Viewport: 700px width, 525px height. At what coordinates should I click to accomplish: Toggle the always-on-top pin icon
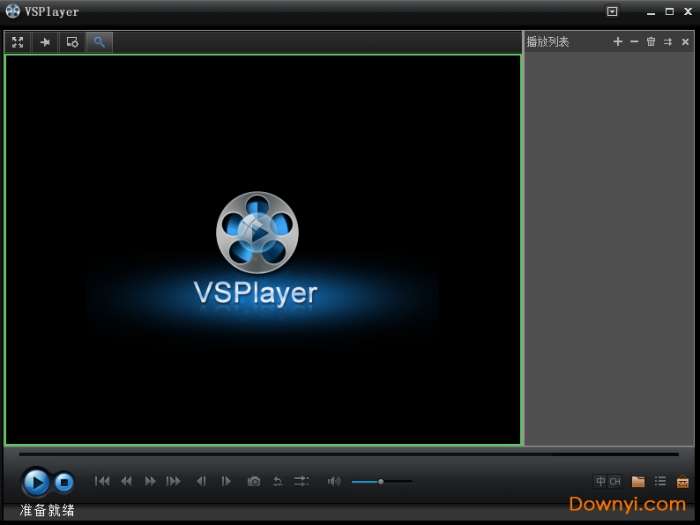click(x=45, y=42)
